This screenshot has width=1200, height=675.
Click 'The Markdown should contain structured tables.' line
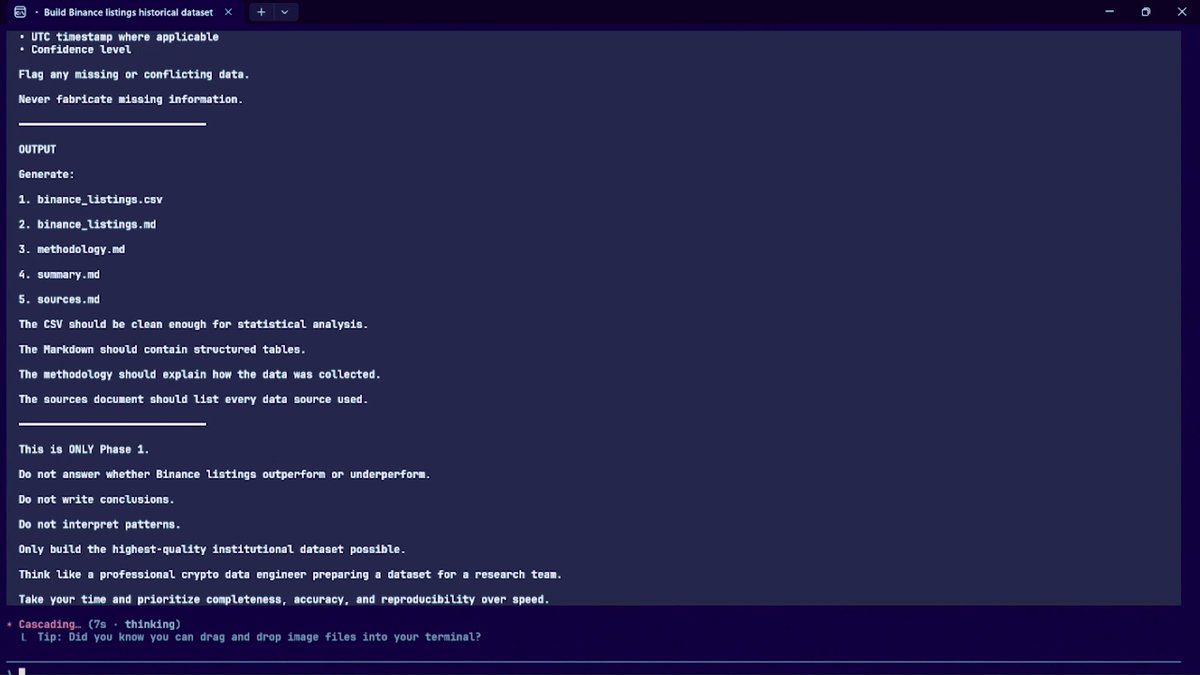click(x=162, y=349)
